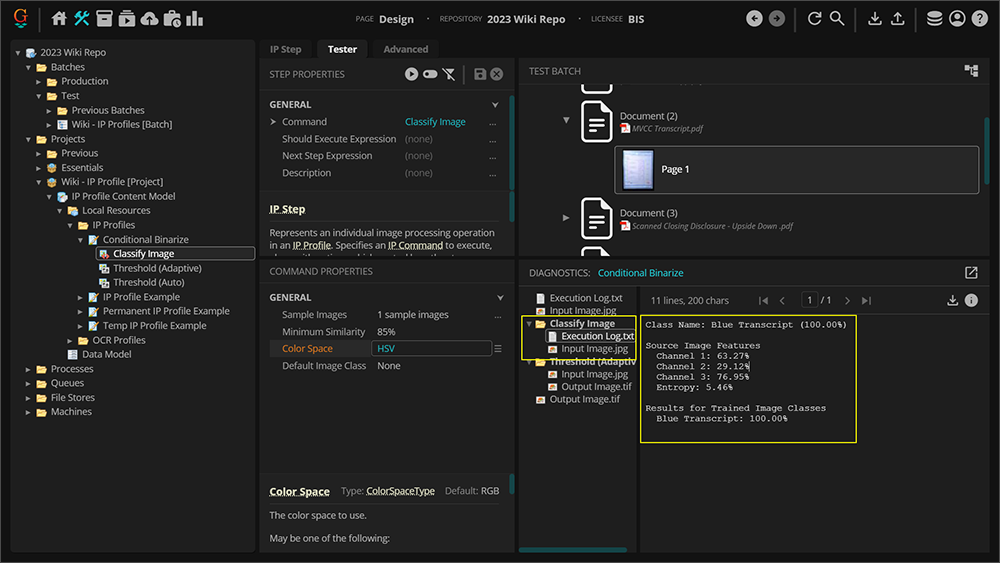The height and width of the screenshot is (563, 1000).
Task: Click the Home icon in top toolbar
Action: 59,18
